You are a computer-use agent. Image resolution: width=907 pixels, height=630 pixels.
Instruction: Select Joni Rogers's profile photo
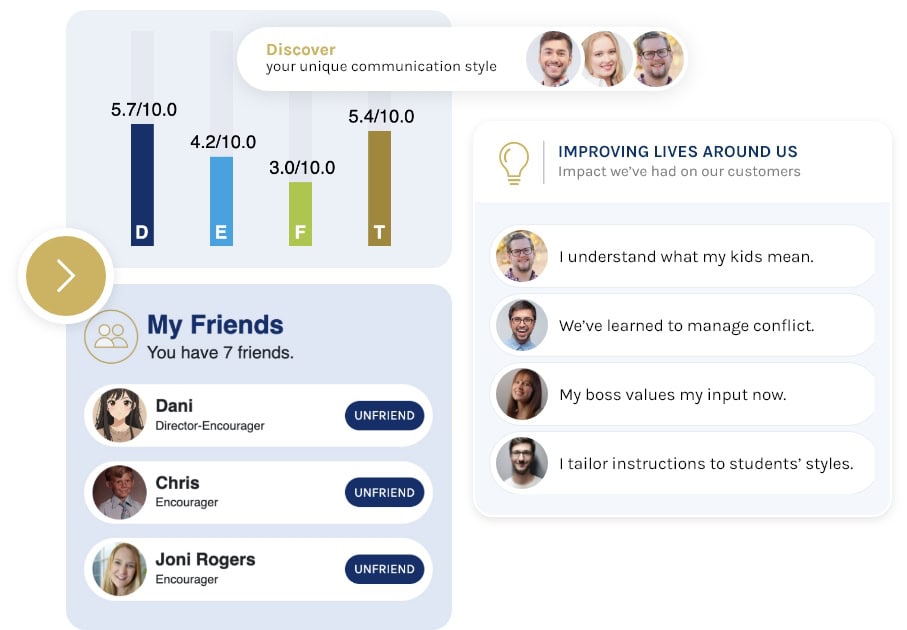120,569
